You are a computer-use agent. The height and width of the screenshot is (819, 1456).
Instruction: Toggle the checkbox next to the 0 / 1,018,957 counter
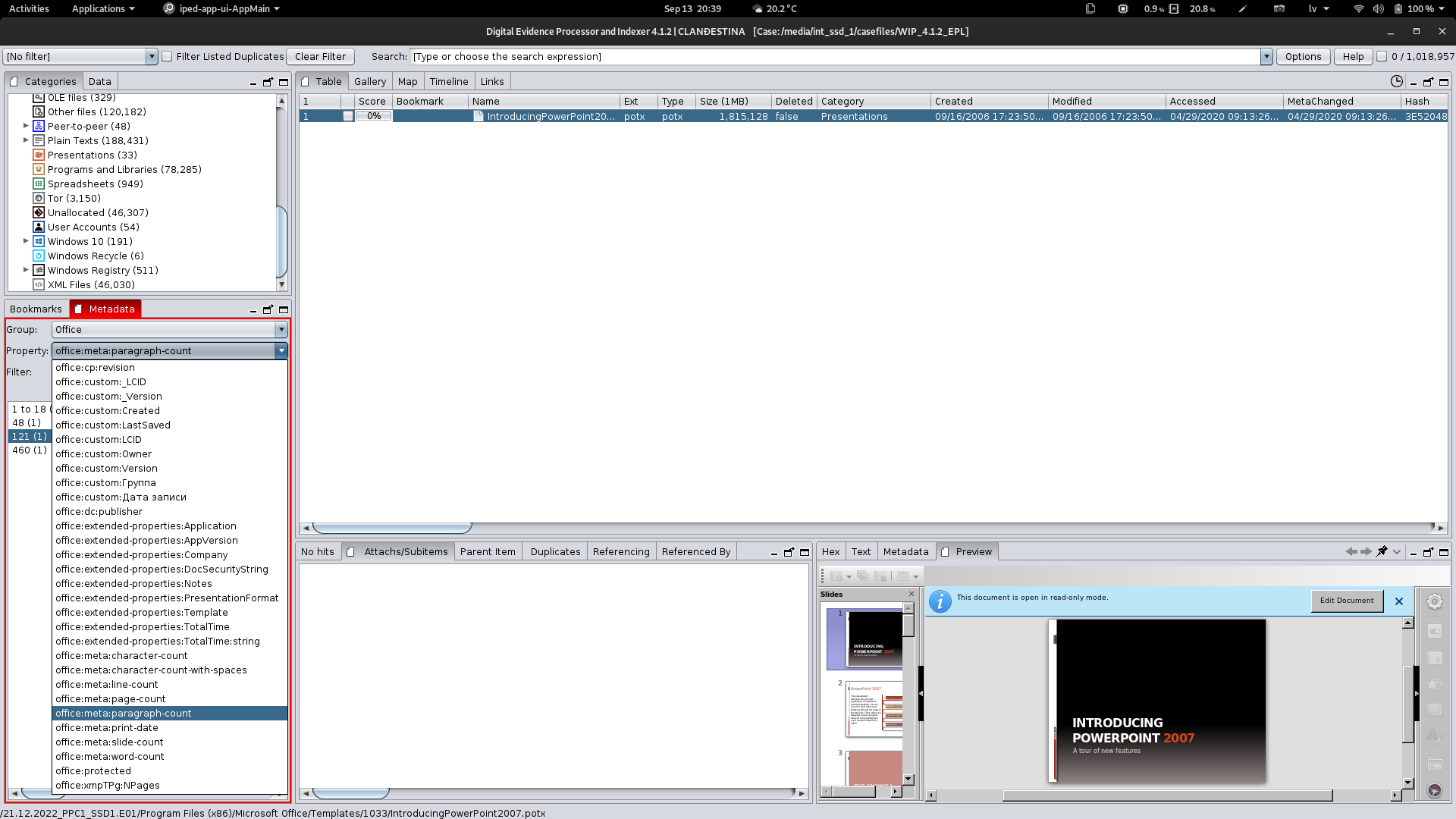(x=1382, y=56)
